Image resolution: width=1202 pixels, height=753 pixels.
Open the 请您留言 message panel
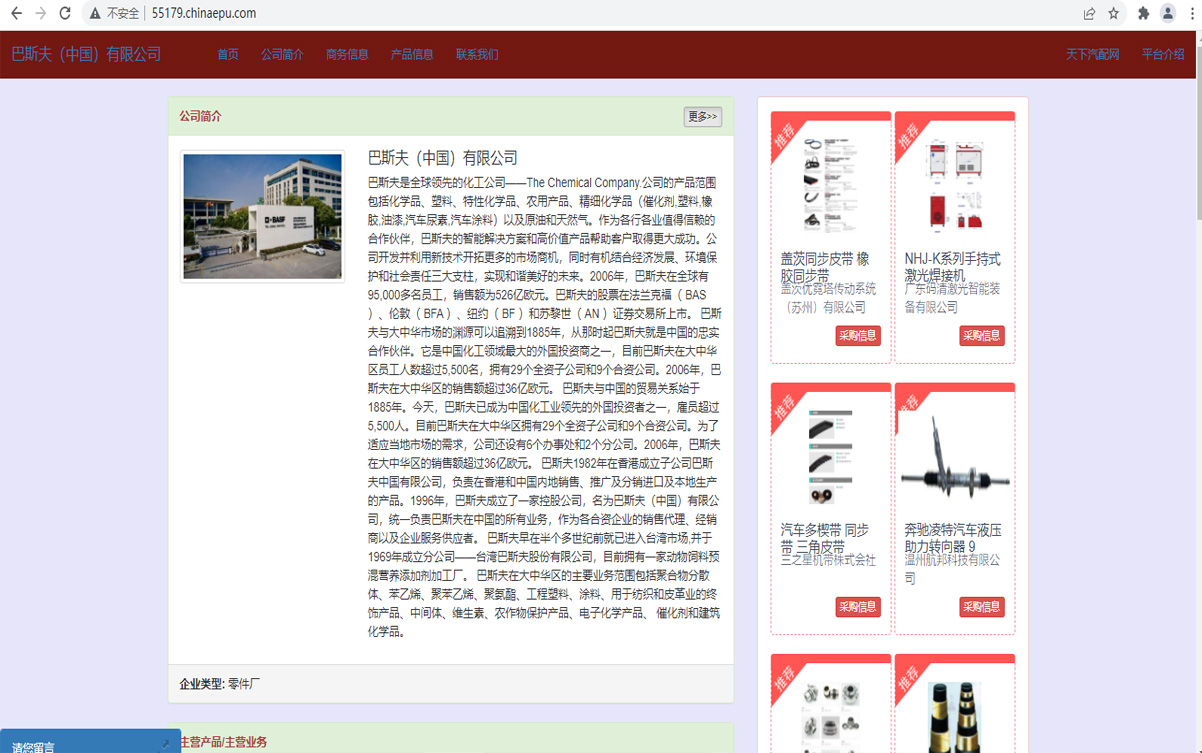(x=90, y=742)
